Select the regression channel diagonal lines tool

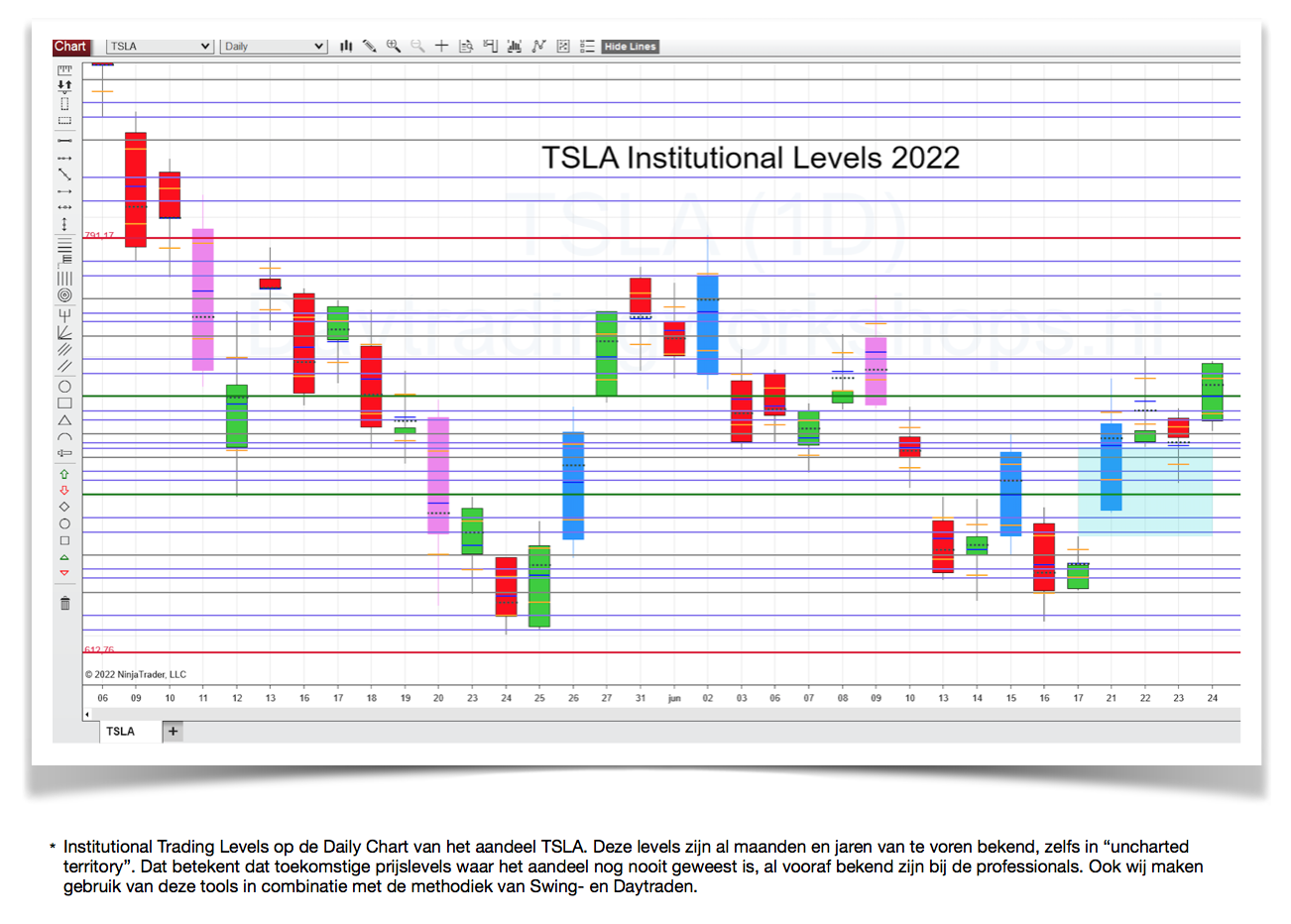tap(64, 349)
